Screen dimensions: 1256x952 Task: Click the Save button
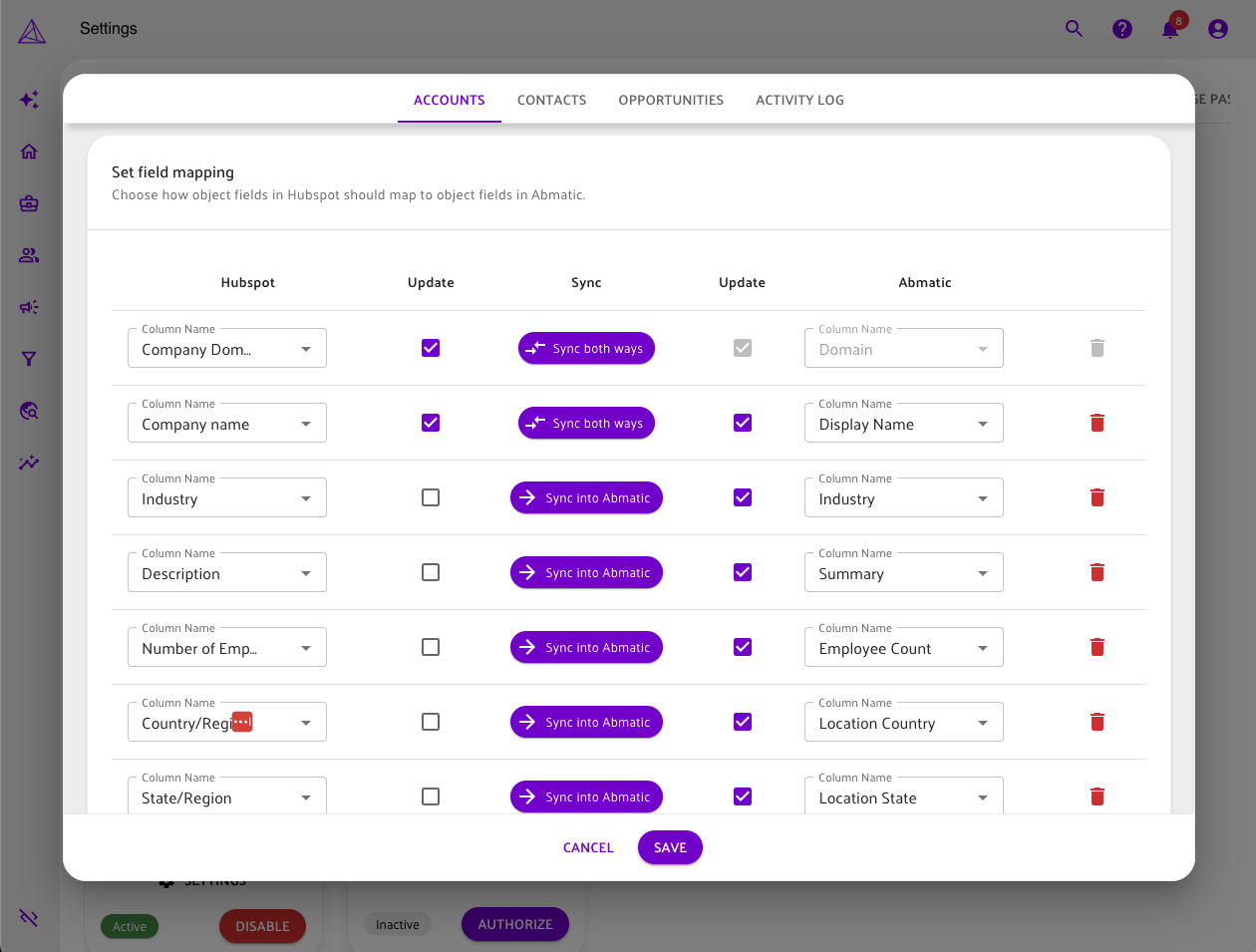pos(670,847)
